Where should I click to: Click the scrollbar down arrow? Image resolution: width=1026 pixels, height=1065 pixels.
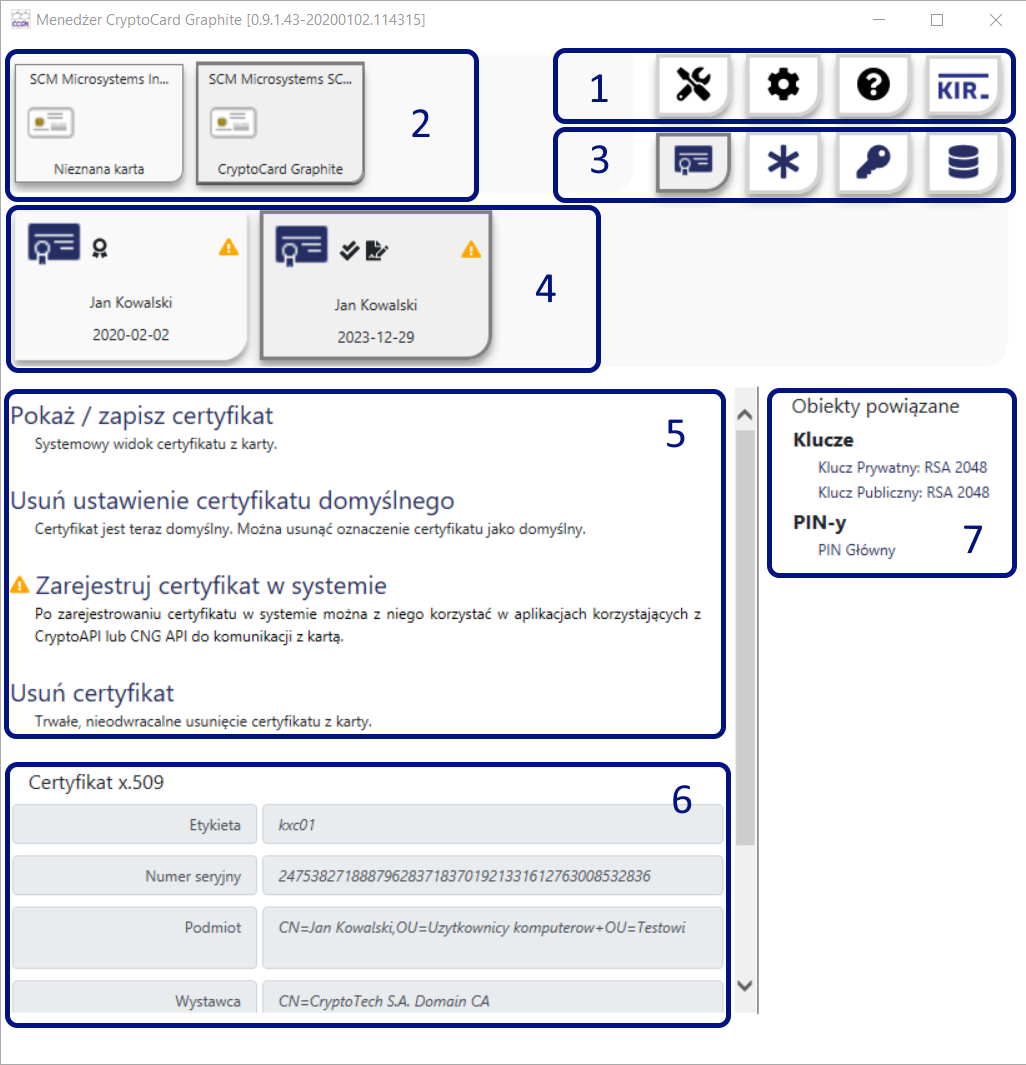coord(744,985)
